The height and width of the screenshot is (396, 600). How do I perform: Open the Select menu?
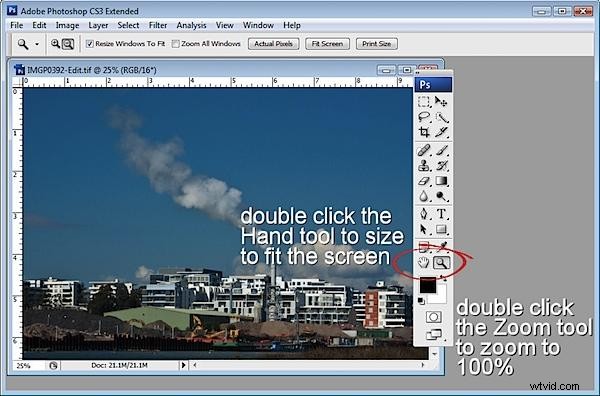(128, 25)
